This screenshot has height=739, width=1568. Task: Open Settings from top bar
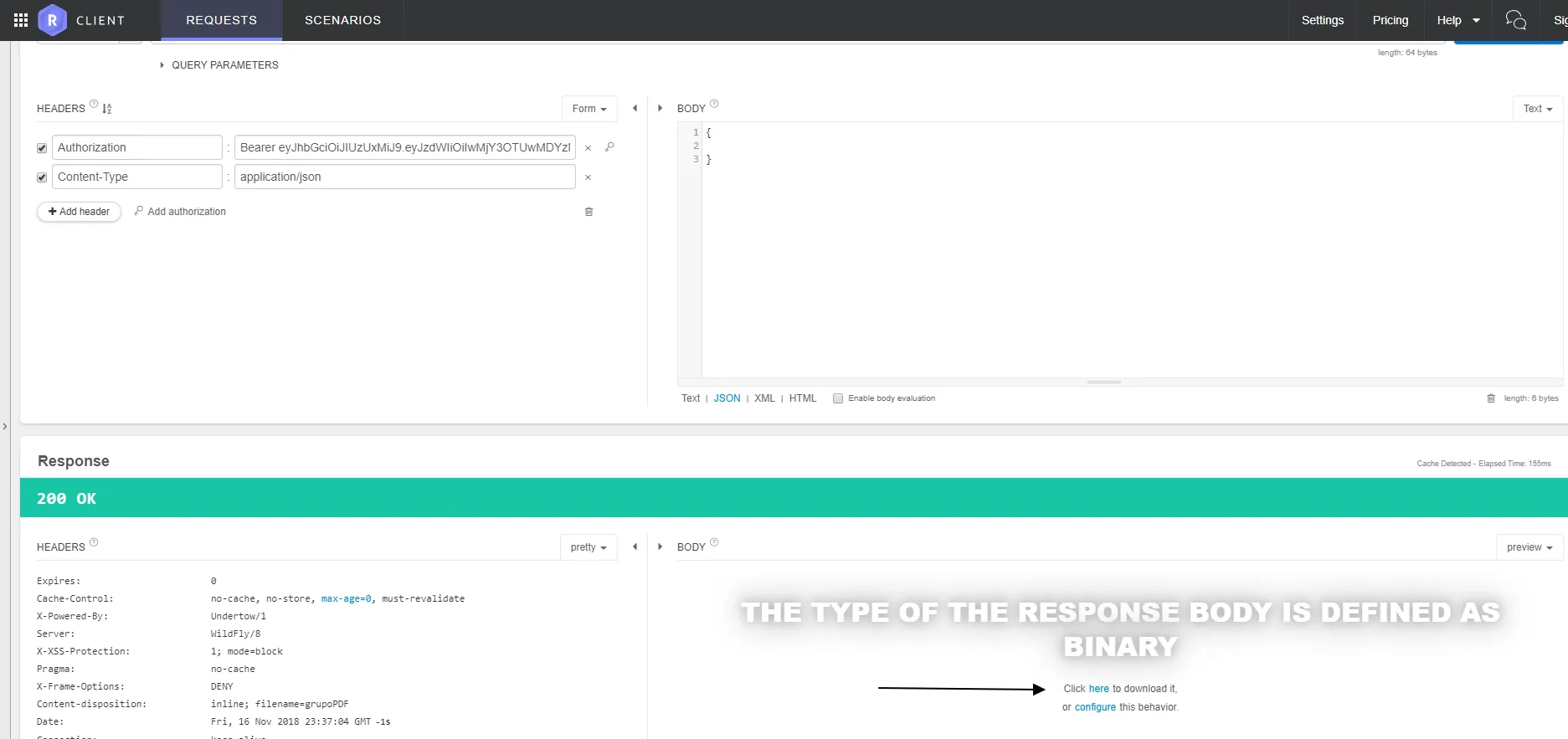point(1323,20)
